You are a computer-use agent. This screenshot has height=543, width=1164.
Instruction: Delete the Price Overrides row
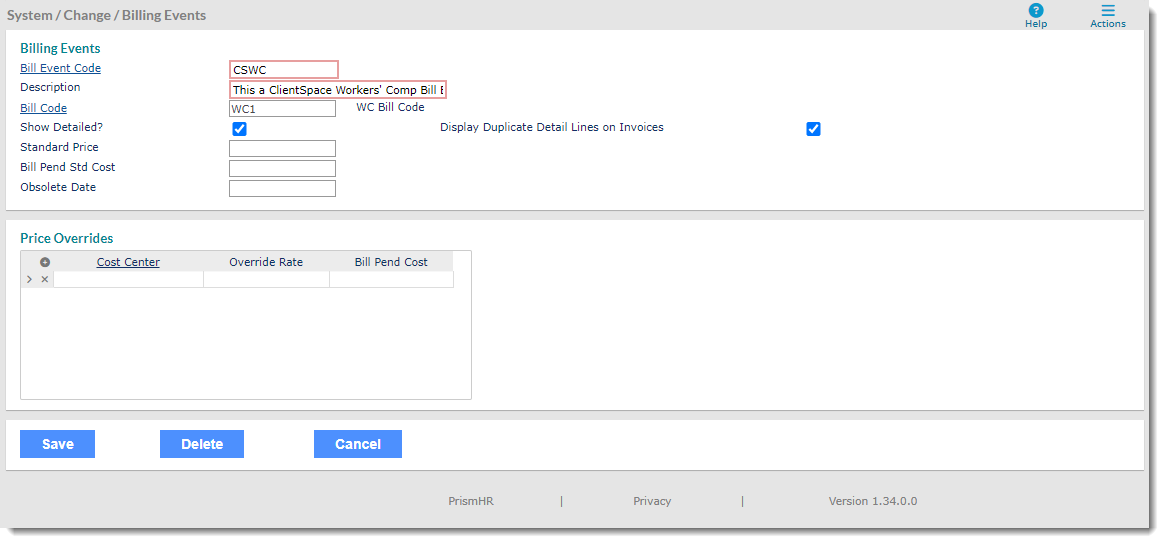pyautogui.click(x=45, y=280)
